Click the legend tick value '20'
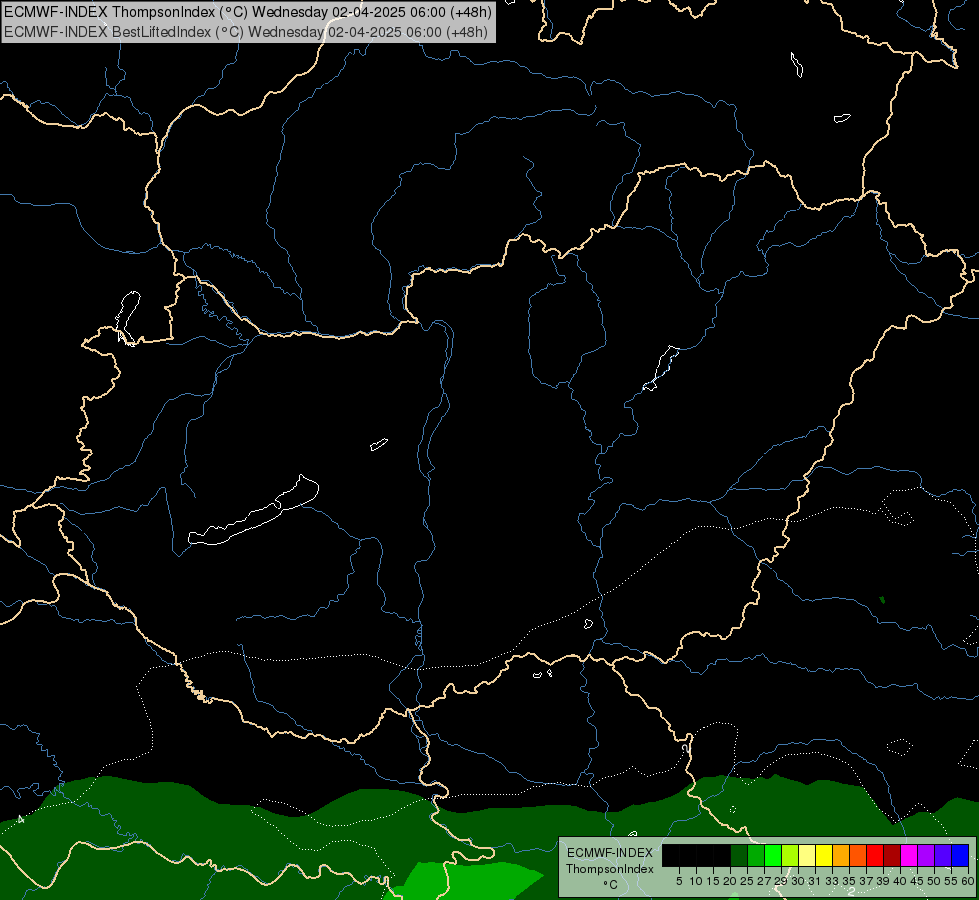 click(730, 881)
